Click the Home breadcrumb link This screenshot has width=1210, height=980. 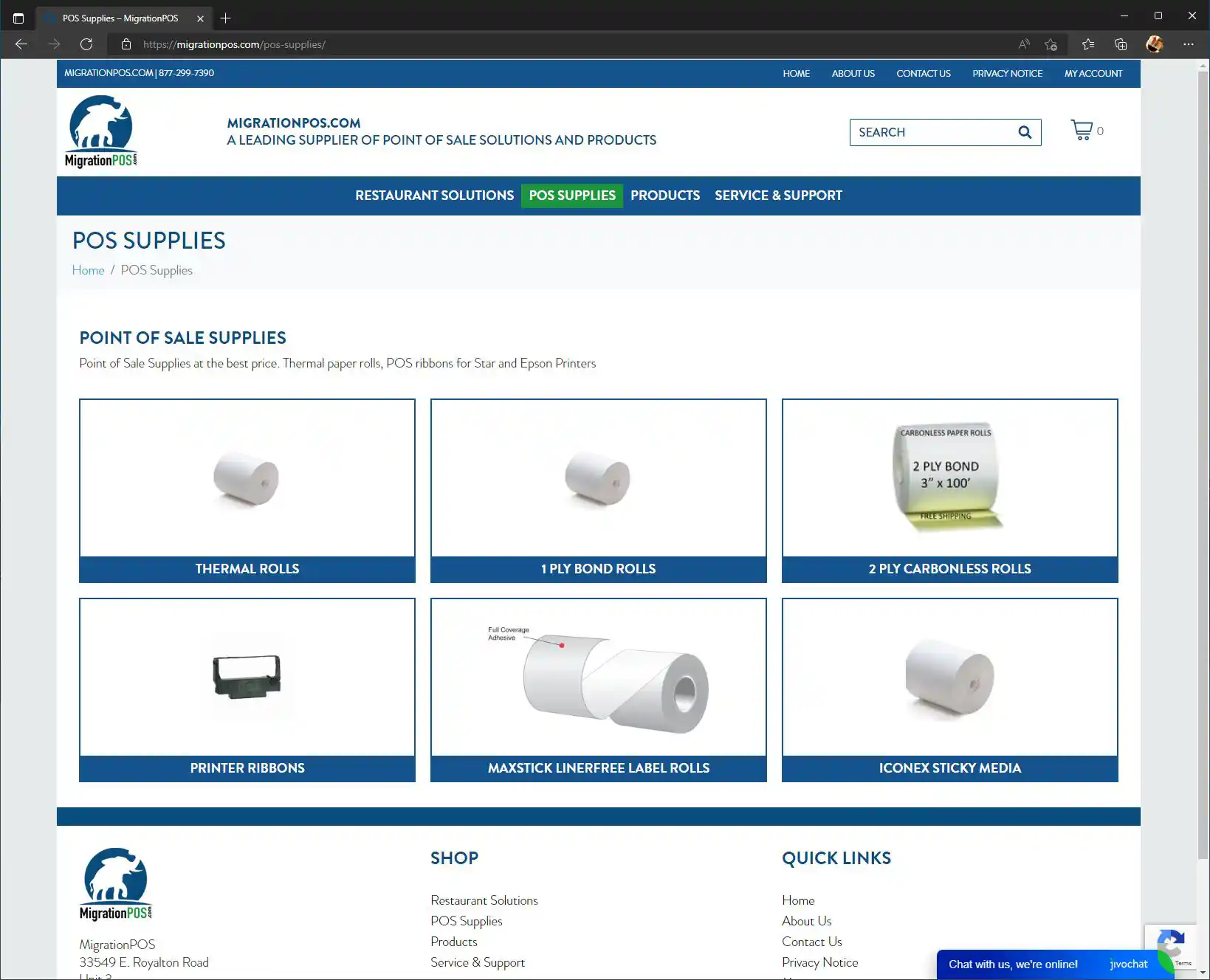88,270
